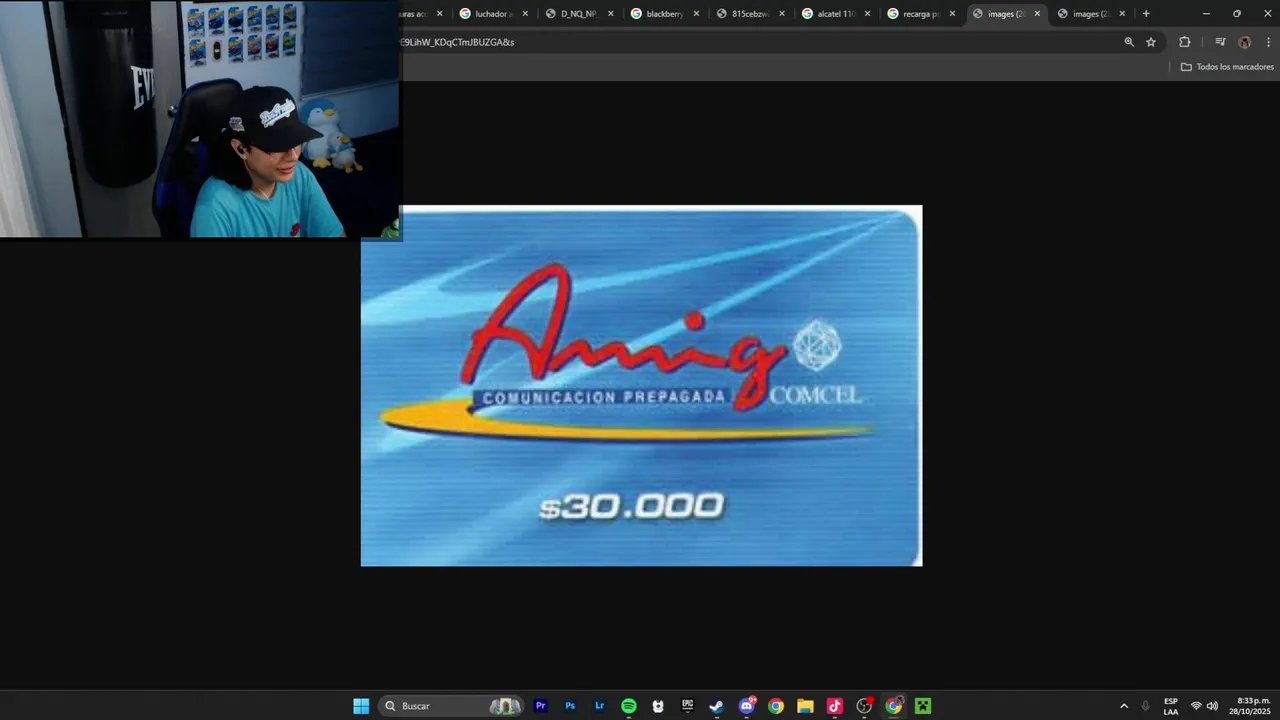
Task: Open the Windows Start menu
Action: point(361,706)
